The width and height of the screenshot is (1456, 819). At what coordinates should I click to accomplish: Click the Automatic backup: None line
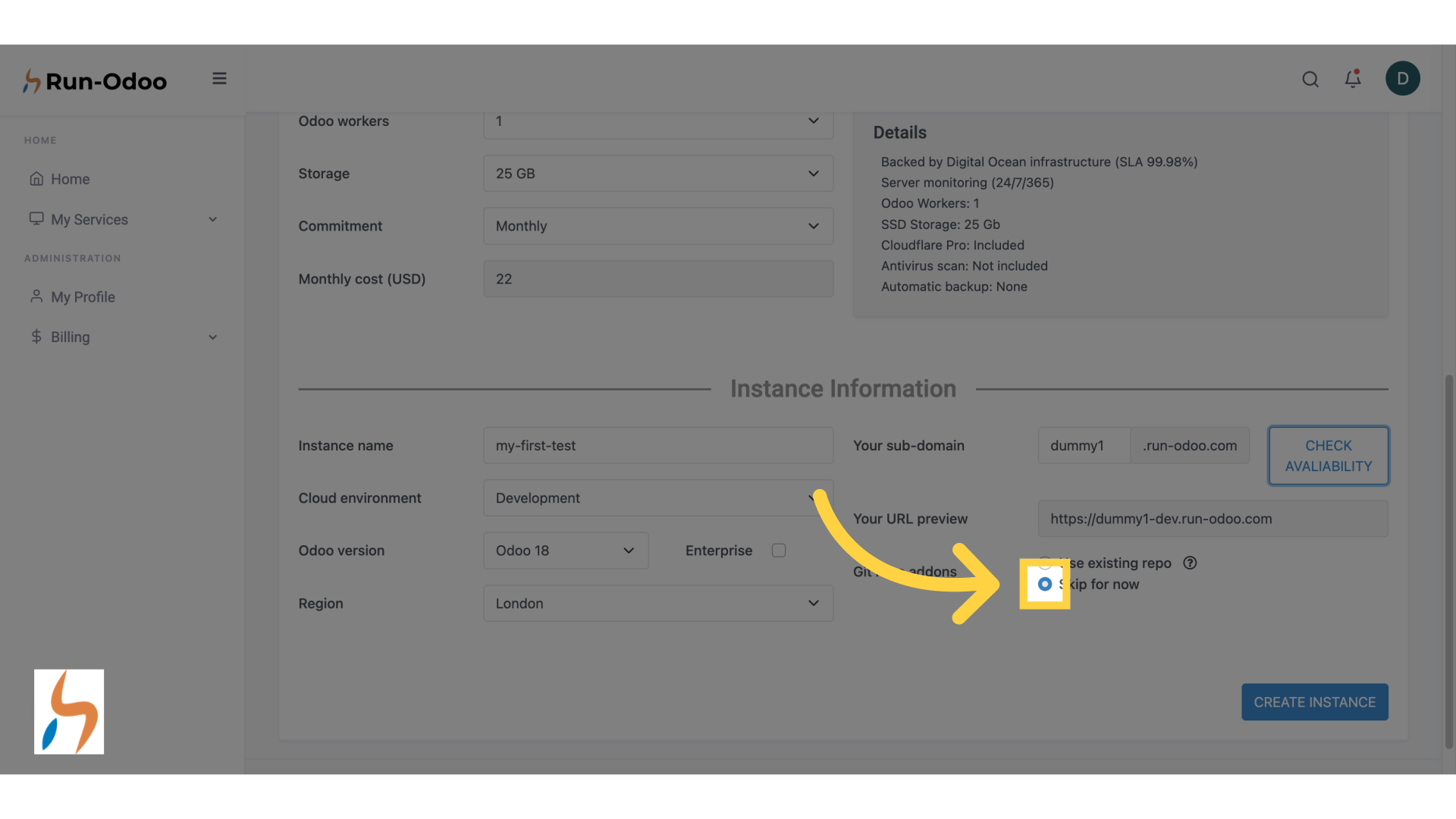pyautogui.click(x=954, y=287)
